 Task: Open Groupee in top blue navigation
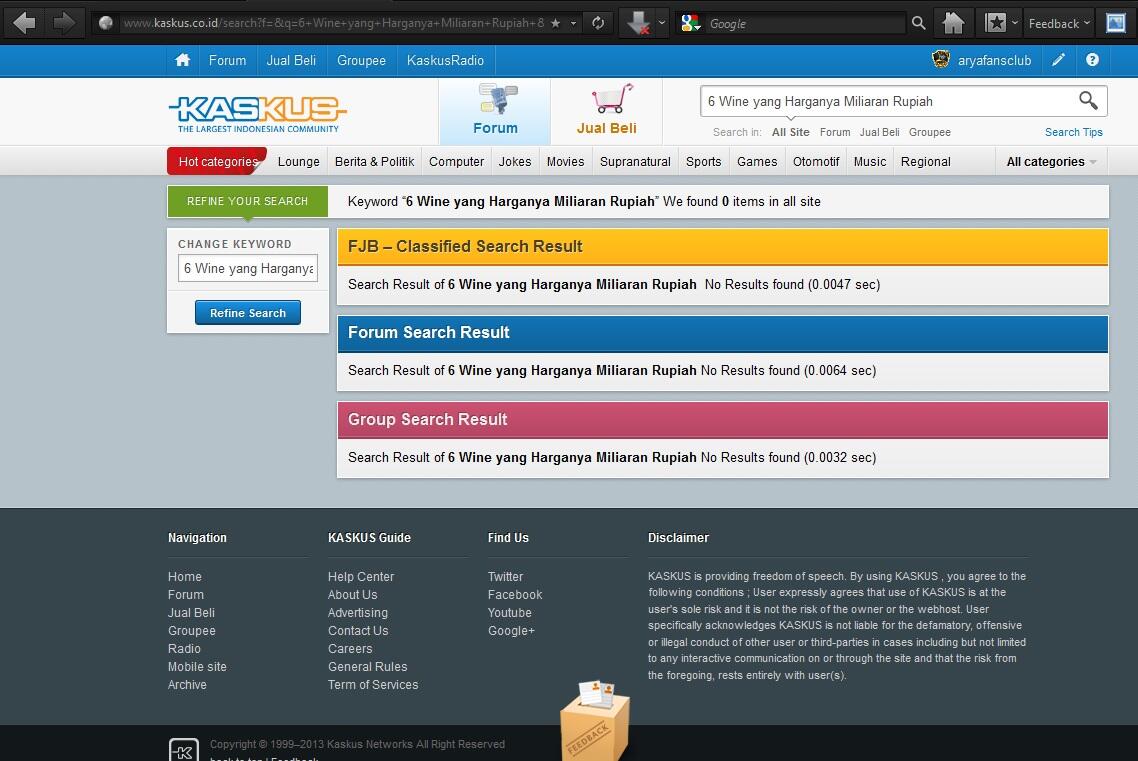361,60
